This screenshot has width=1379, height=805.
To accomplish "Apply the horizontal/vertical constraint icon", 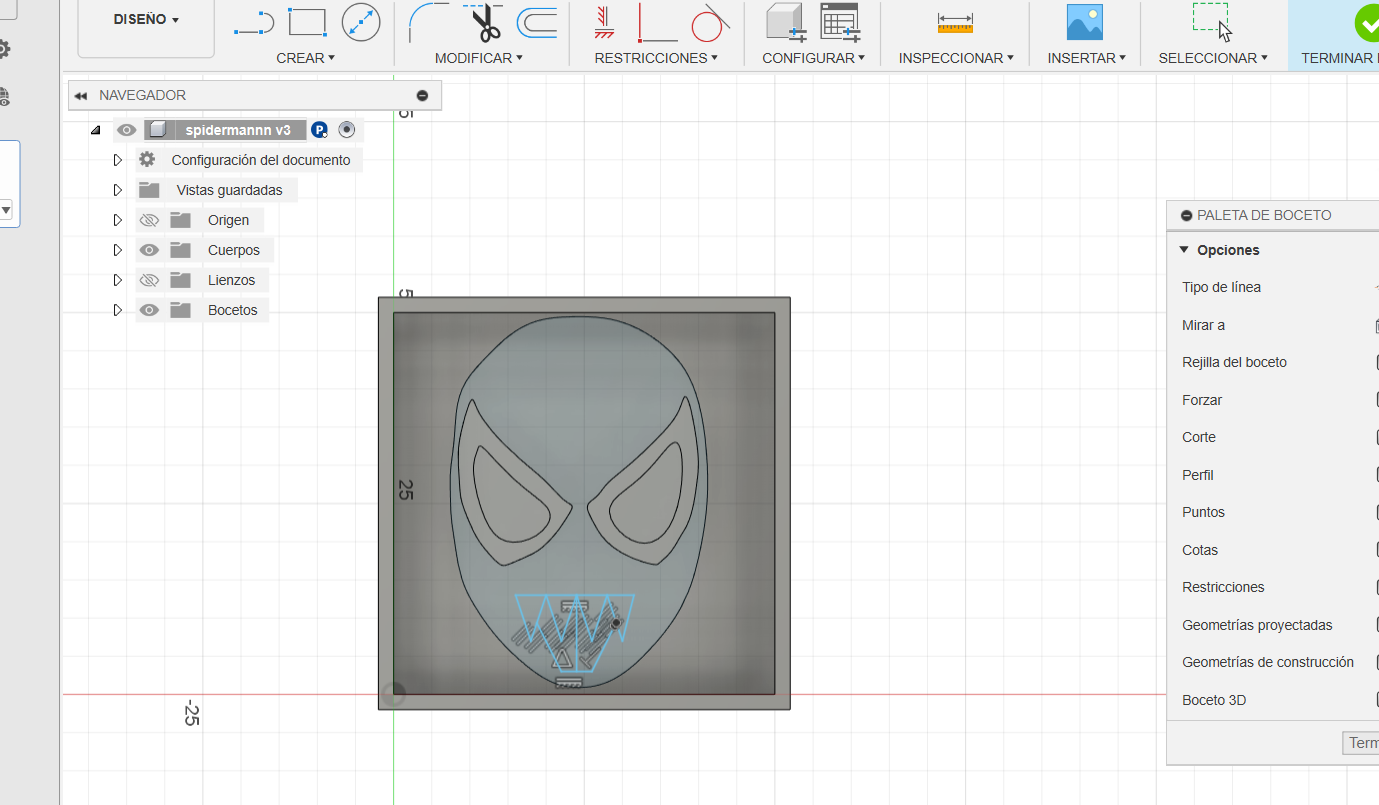I will 604,22.
